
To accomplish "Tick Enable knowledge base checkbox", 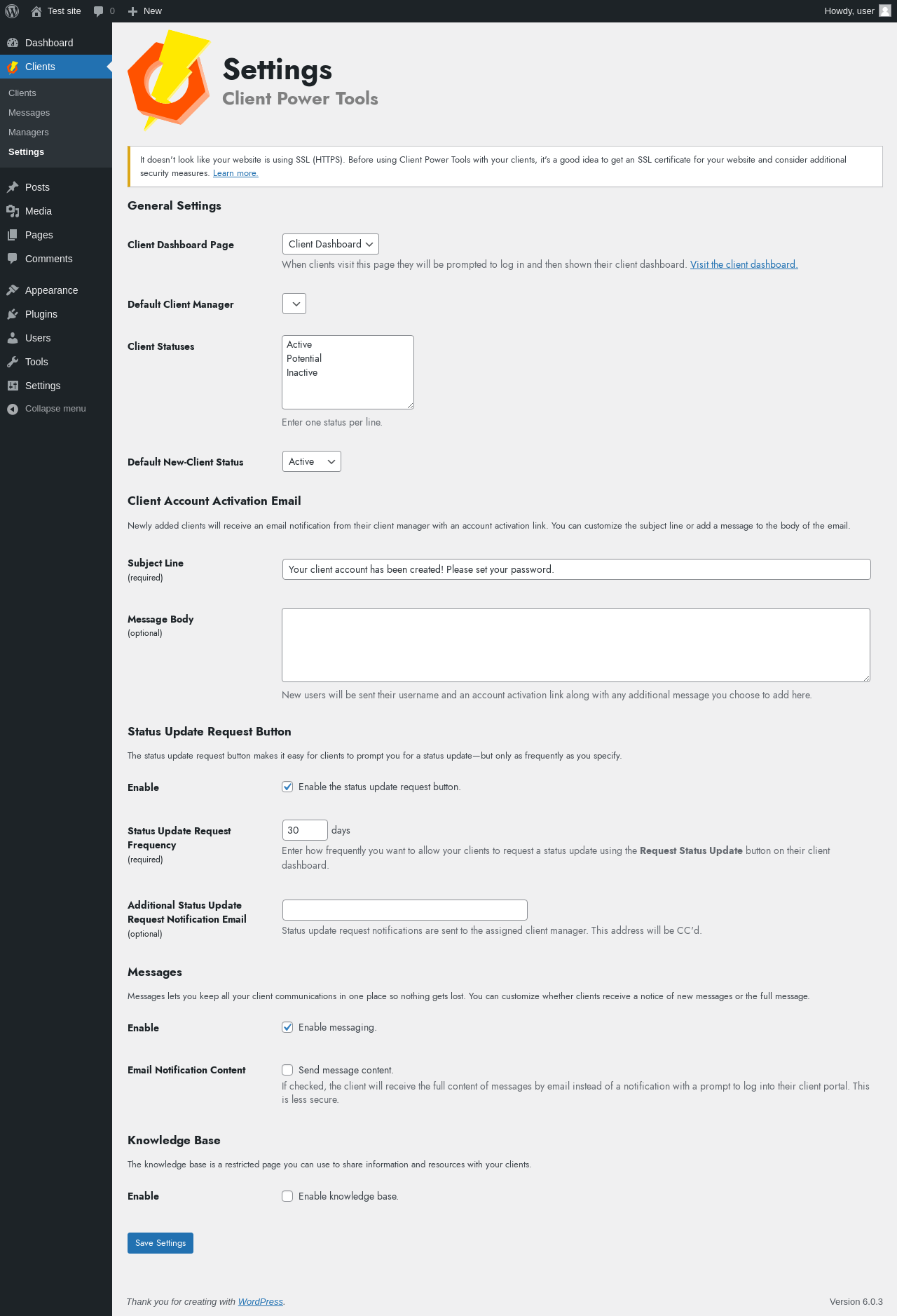I will (x=287, y=1196).
